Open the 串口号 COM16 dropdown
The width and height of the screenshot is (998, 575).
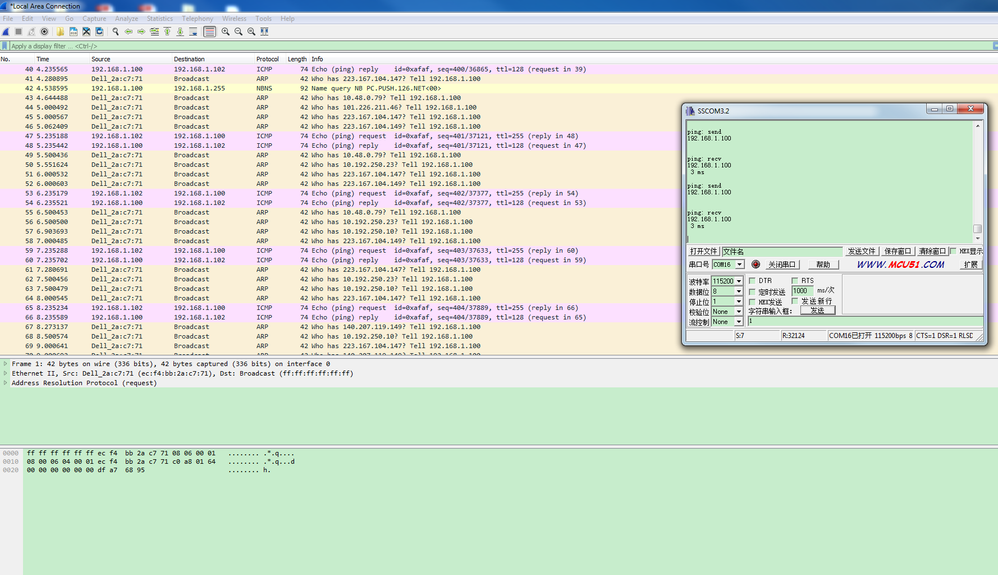point(740,265)
